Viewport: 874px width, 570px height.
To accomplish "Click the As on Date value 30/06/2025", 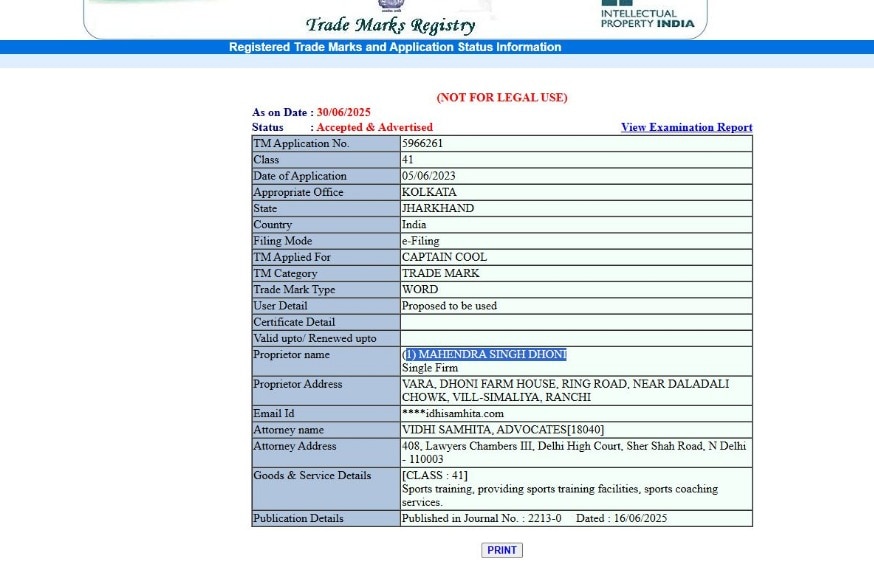I will [x=343, y=113].
